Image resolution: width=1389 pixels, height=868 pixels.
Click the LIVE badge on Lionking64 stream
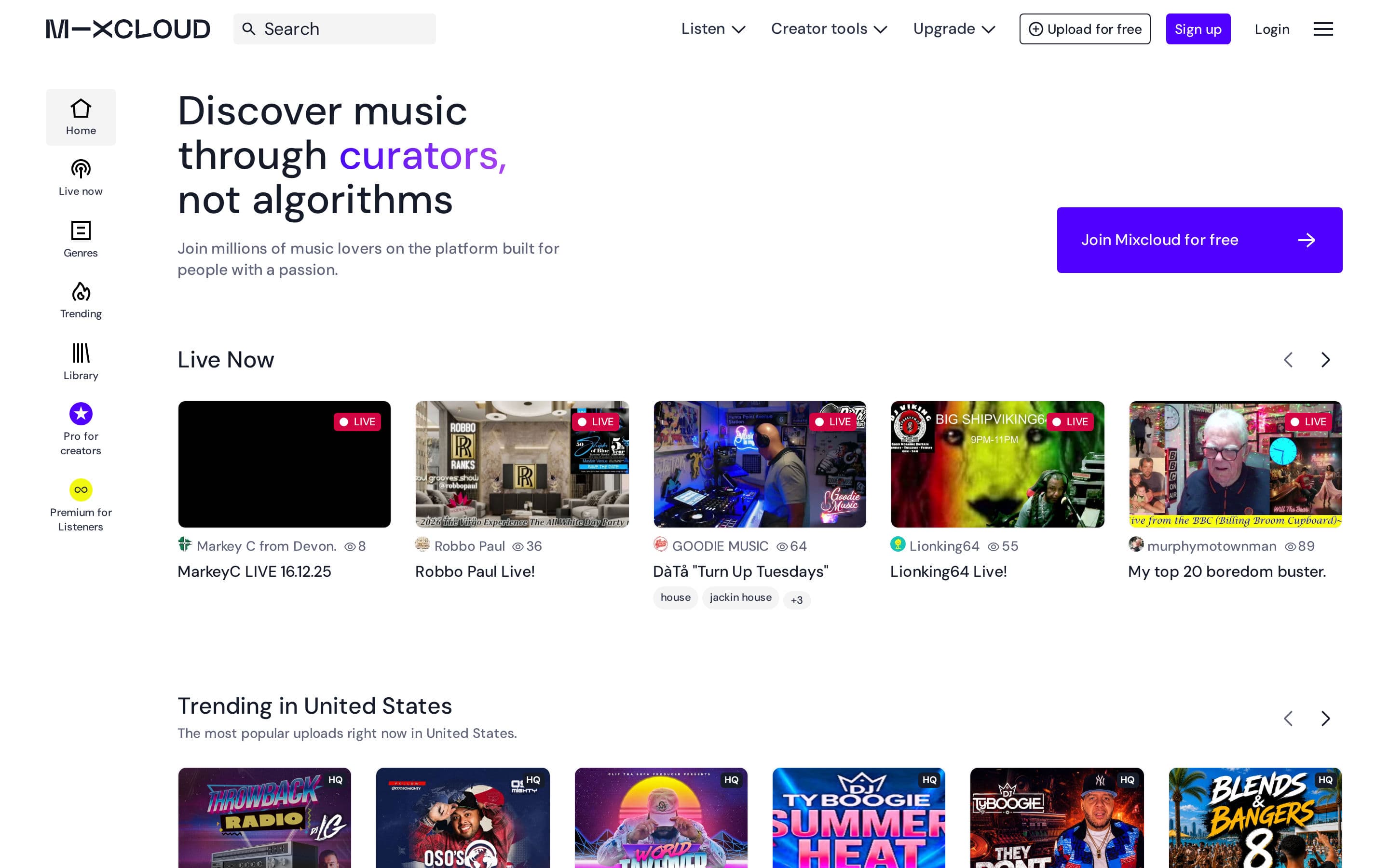click(1070, 422)
